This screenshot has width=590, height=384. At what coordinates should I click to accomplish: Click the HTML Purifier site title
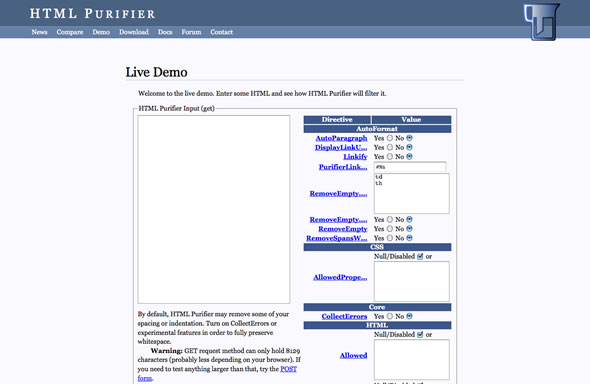(93, 14)
